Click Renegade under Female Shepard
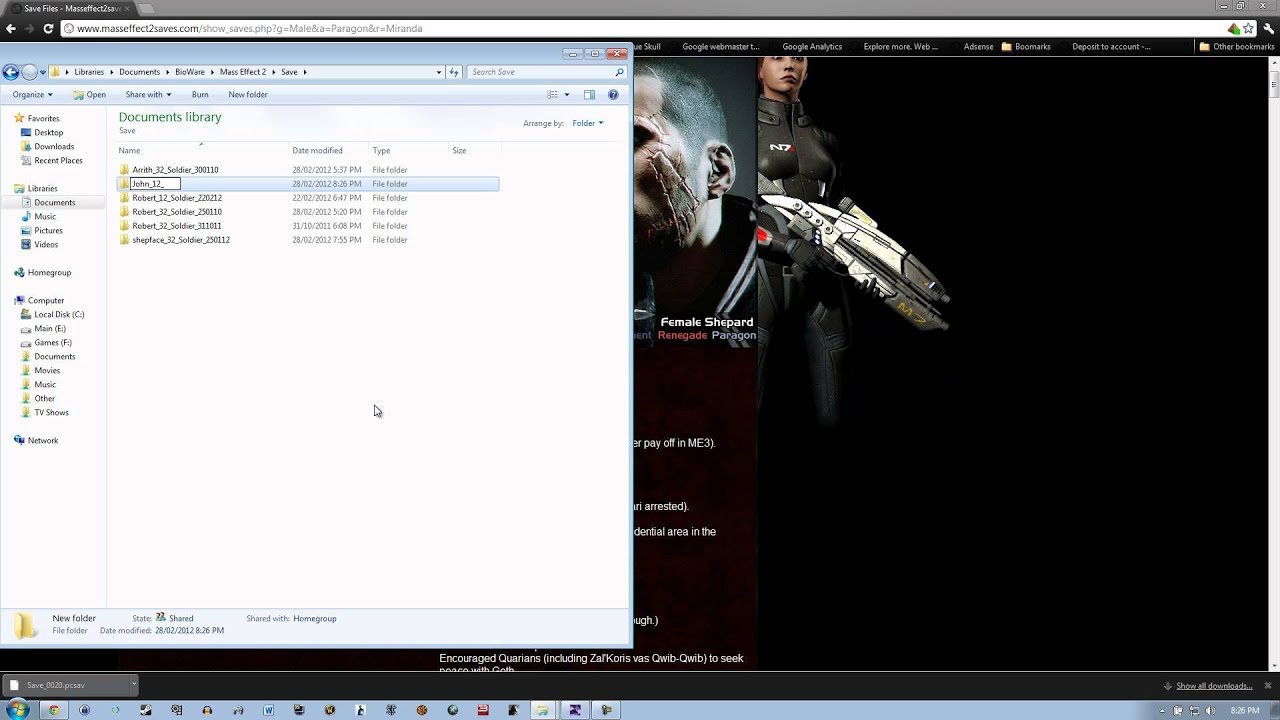Image resolution: width=1280 pixels, height=720 pixels. tap(683, 336)
